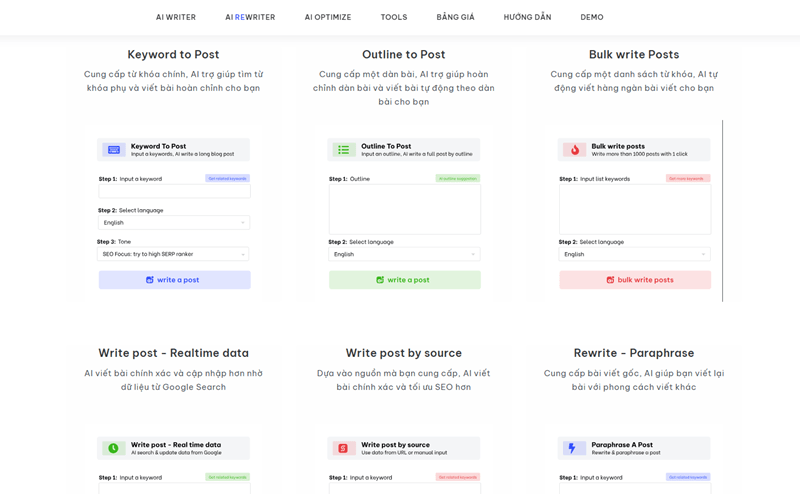Click the blue Get related keywords tag
The height and width of the screenshot is (494, 800).
point(228,179)
